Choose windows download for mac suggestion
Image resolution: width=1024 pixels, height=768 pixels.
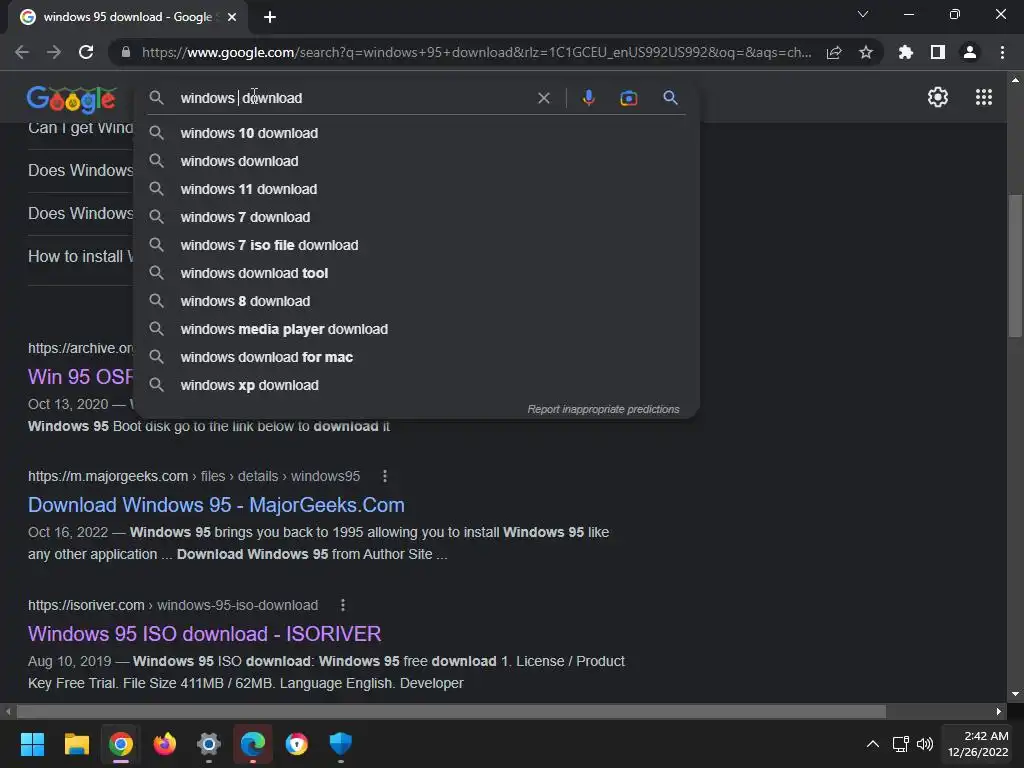(416, 358)
